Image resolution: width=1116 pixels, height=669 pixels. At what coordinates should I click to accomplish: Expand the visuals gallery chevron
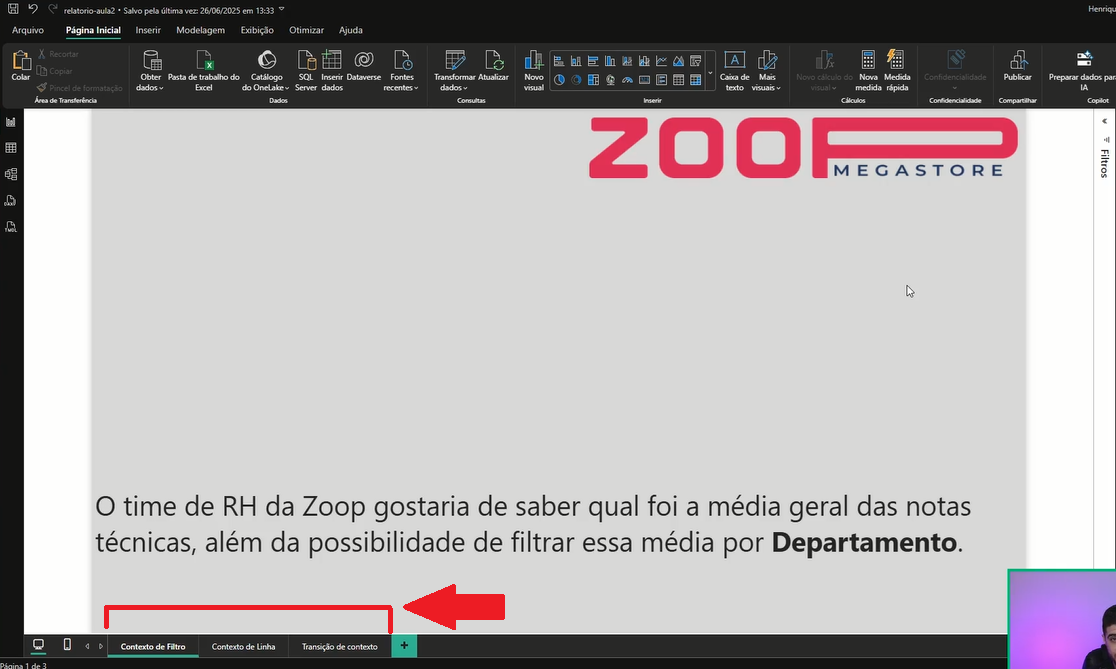click(710, 71)
